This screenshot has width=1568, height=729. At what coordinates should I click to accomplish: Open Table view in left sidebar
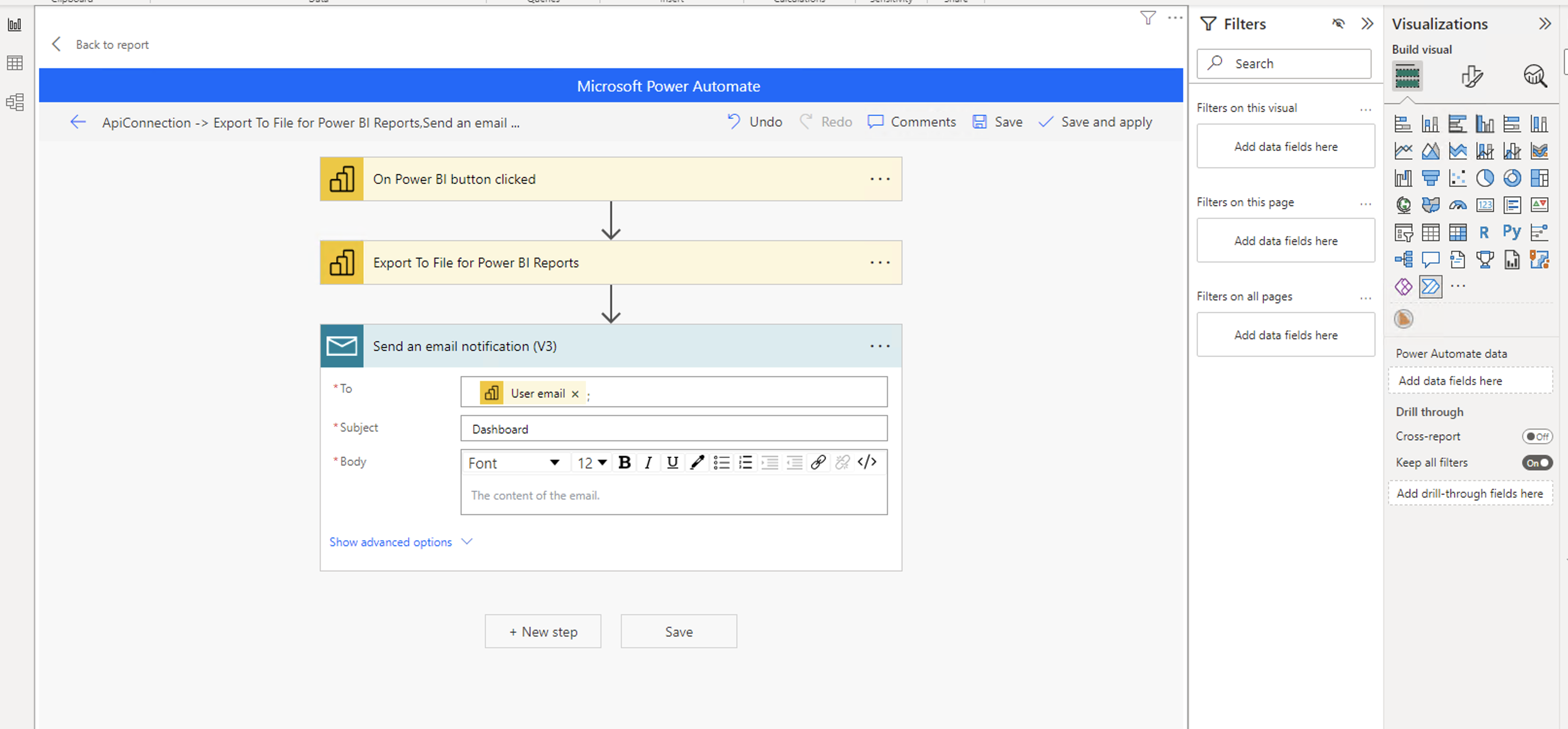tap(15, 63)
